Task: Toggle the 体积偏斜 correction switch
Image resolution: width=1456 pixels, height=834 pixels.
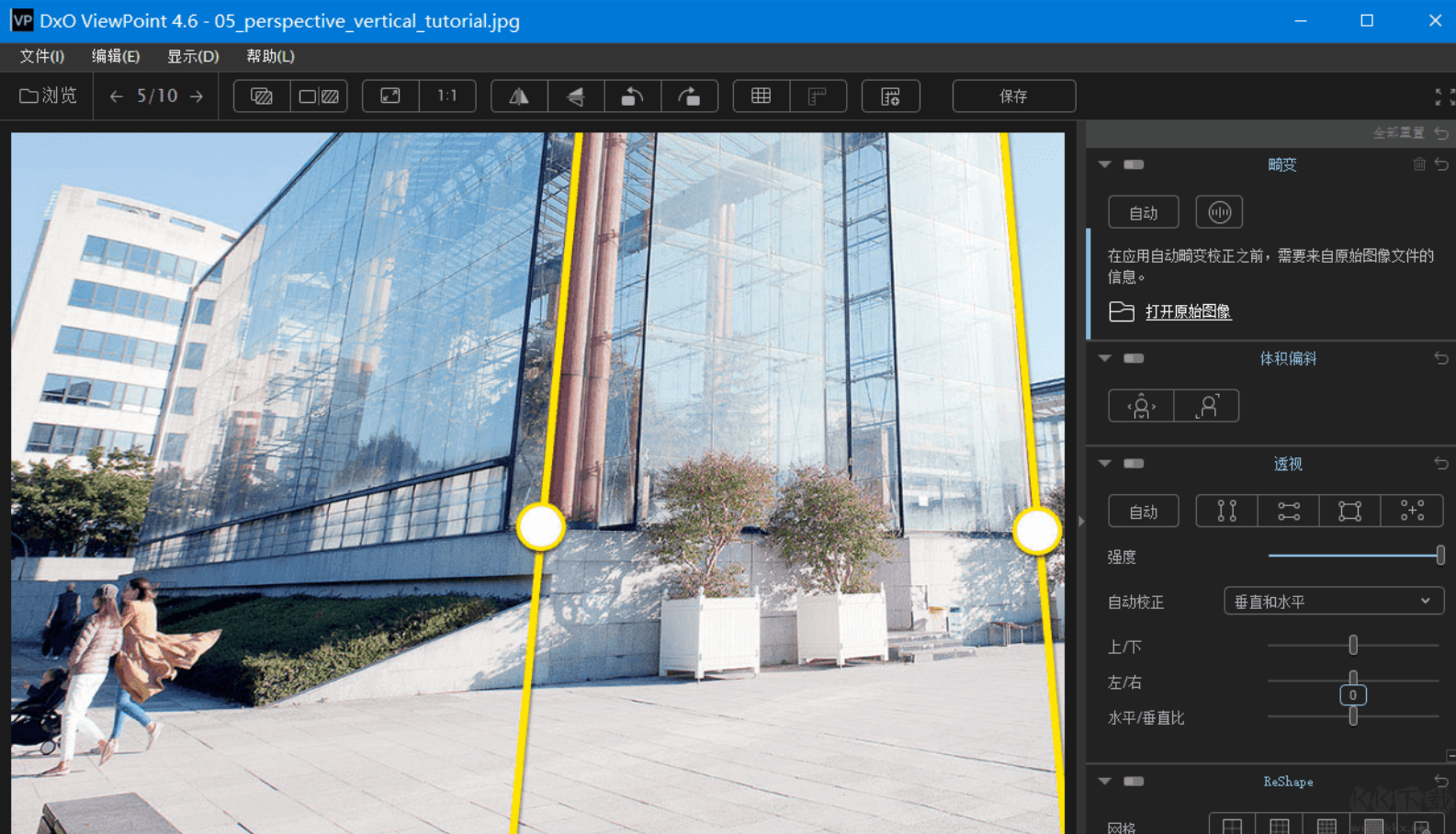Action: point(1134,358)
